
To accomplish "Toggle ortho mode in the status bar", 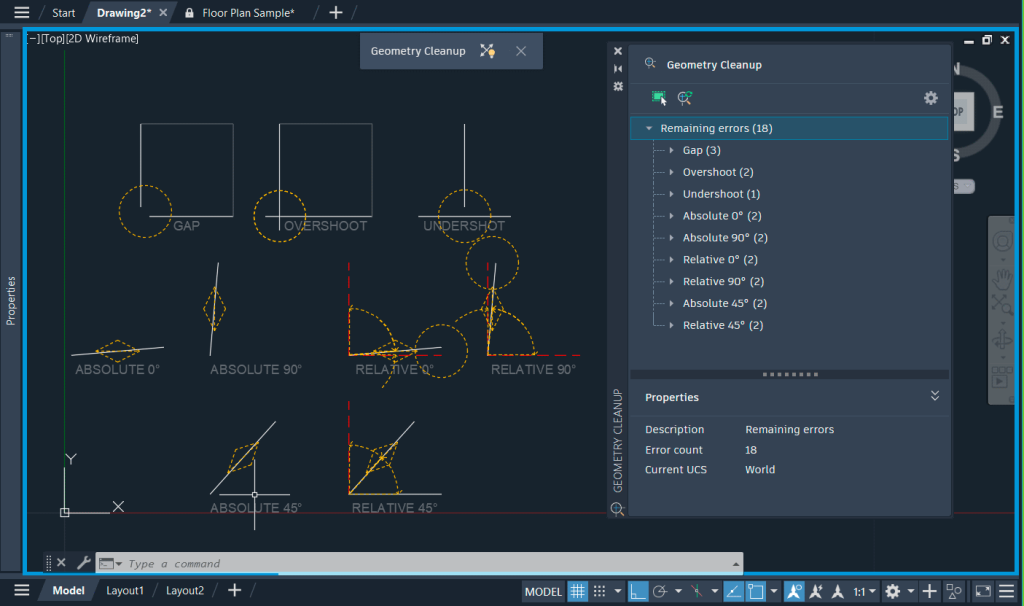I will point(637,591).
